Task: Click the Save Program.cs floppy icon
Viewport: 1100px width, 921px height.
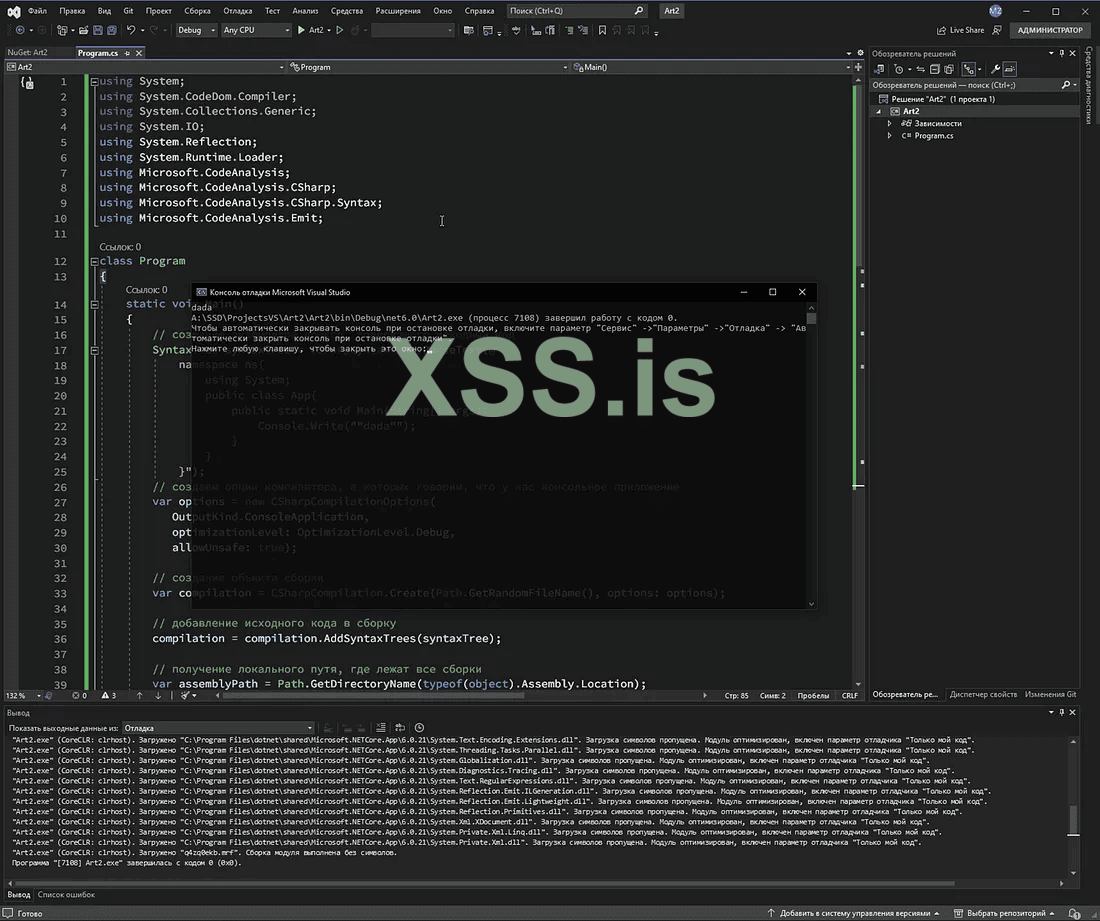Action: [98, 30]
